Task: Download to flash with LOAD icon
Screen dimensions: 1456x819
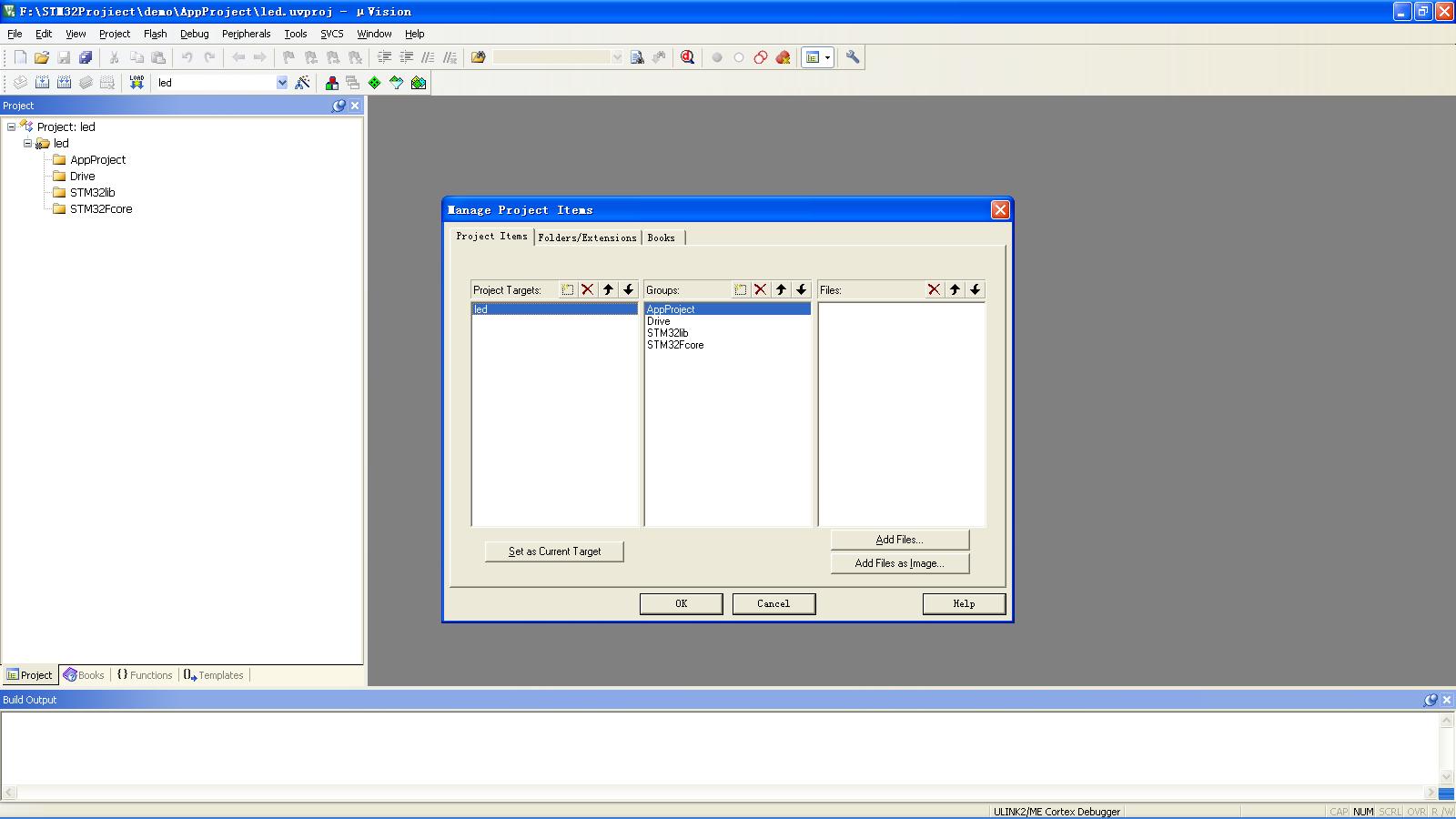Action: point(136,83)
